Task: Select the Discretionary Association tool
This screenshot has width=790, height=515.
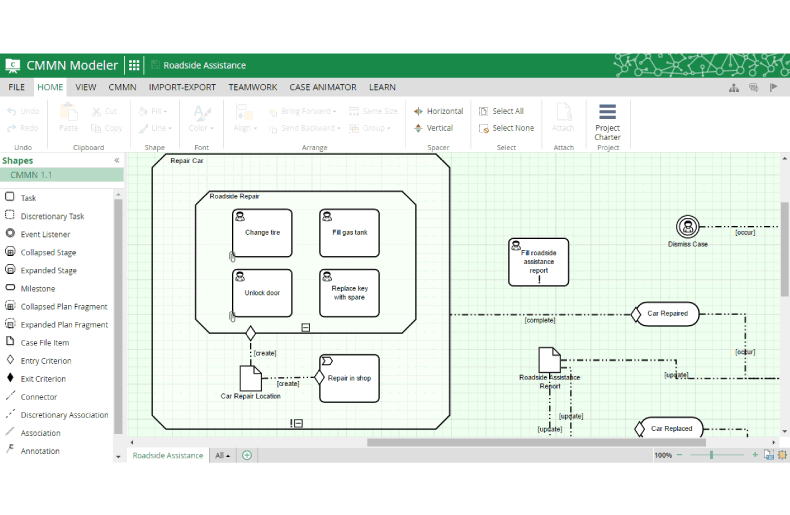Action: click(x=56, y=415)
